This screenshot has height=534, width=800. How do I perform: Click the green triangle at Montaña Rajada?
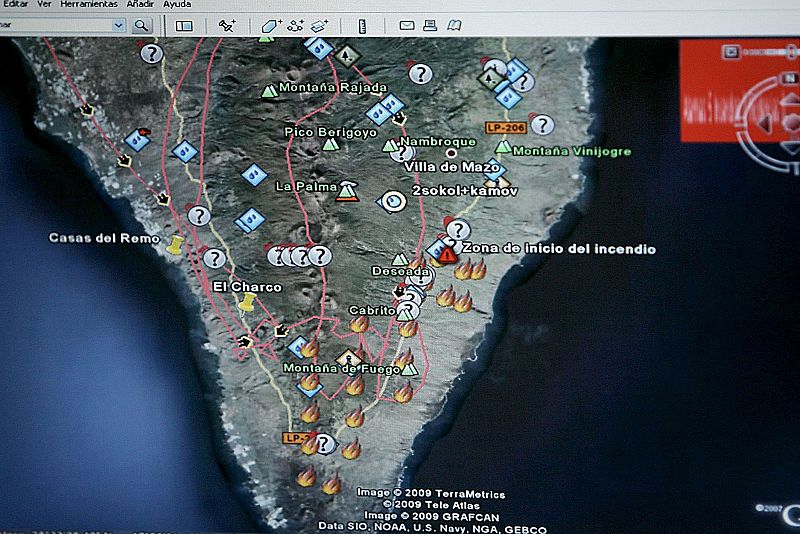269,91
